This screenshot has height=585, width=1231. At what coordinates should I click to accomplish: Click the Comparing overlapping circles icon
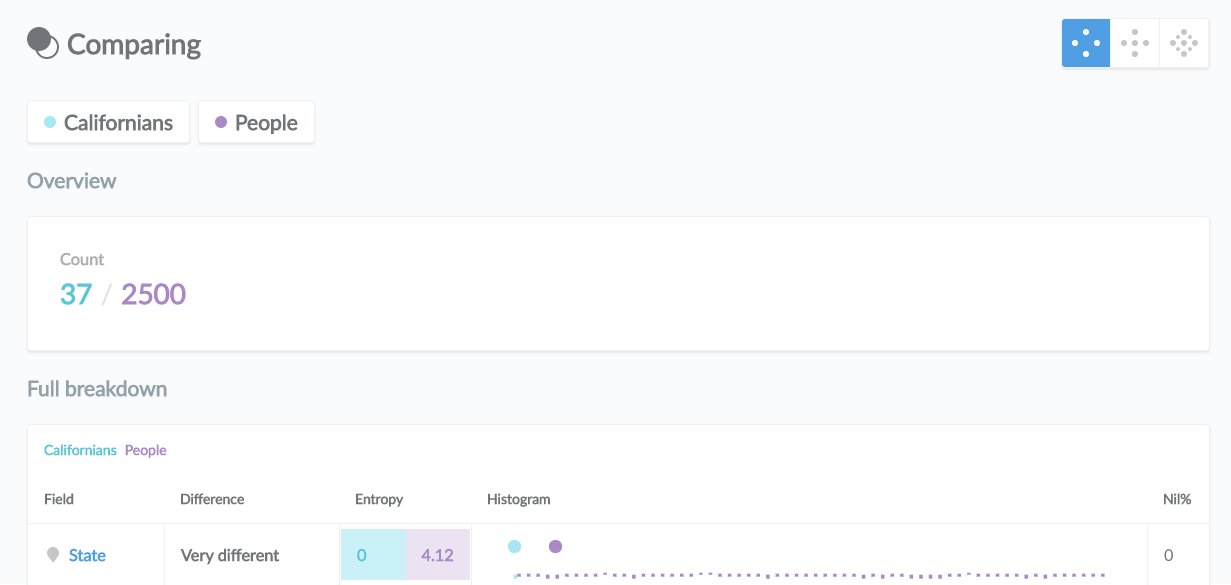tap(43, 43)
